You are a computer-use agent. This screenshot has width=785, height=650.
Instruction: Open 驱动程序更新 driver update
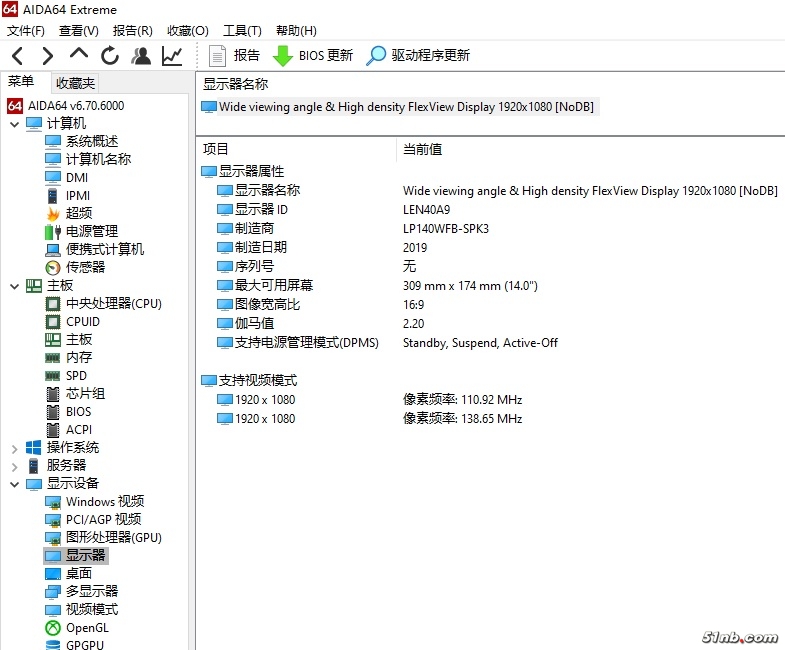pos(418,56)
